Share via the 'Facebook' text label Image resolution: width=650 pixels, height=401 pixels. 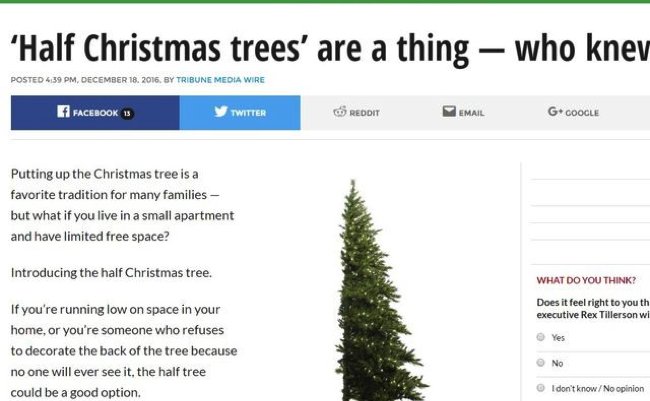pyautogui.click(x=95, y=113)
